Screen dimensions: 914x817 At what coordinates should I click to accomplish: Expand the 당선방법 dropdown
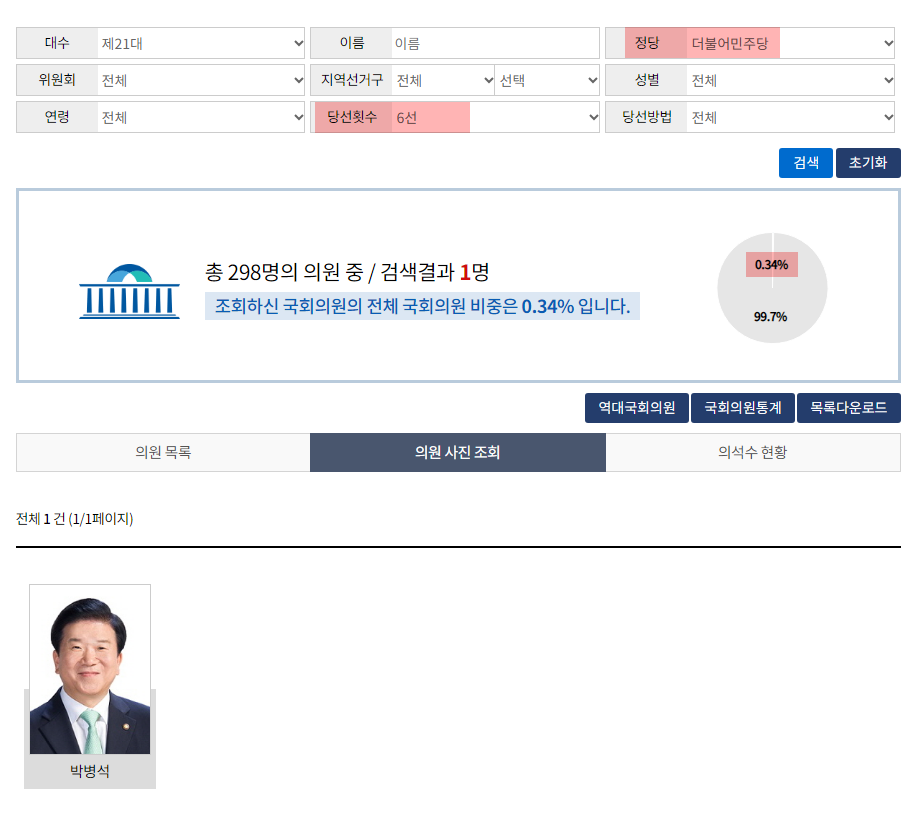[790, 117]
